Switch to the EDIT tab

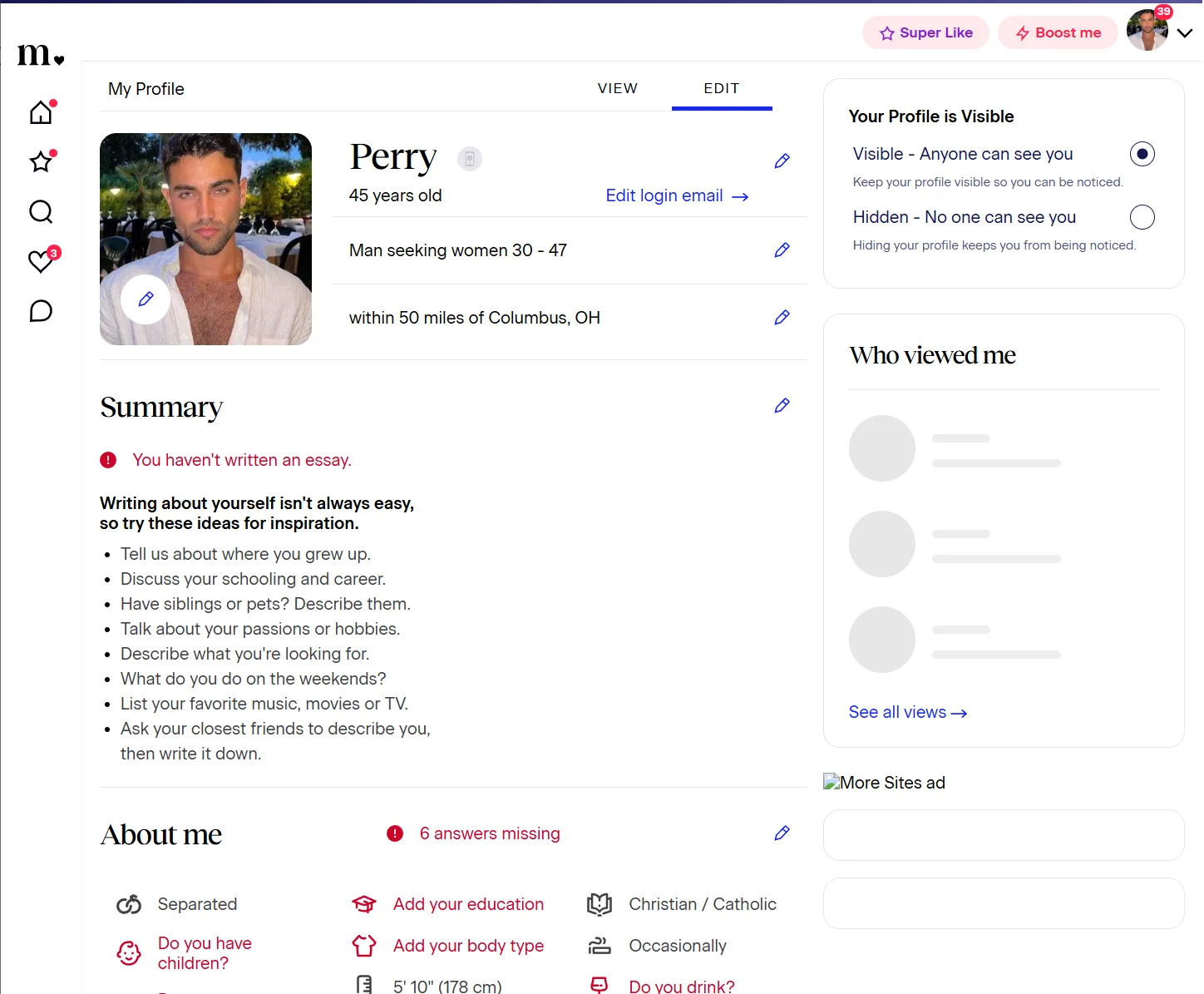click(722, 88)
